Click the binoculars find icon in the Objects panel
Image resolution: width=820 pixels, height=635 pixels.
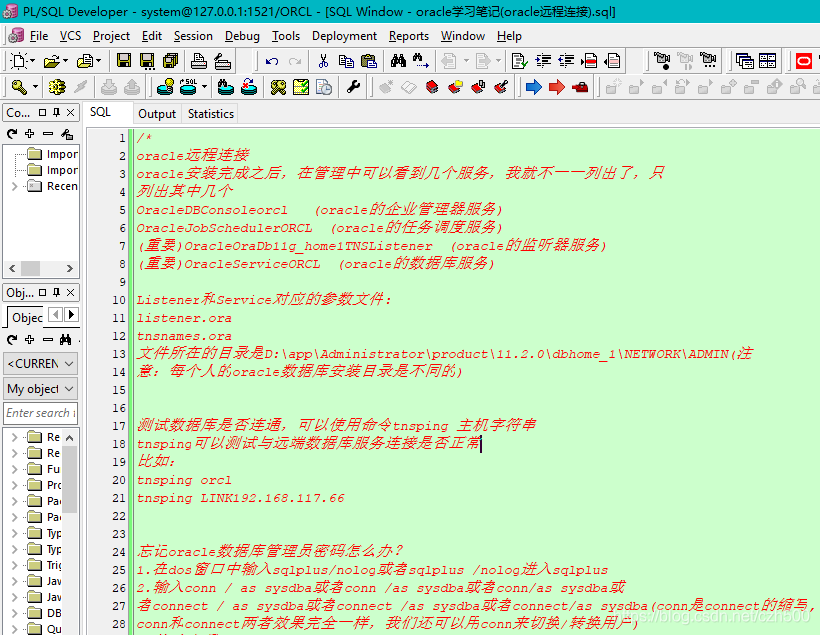pyautogui.click(x=65, y=340)
